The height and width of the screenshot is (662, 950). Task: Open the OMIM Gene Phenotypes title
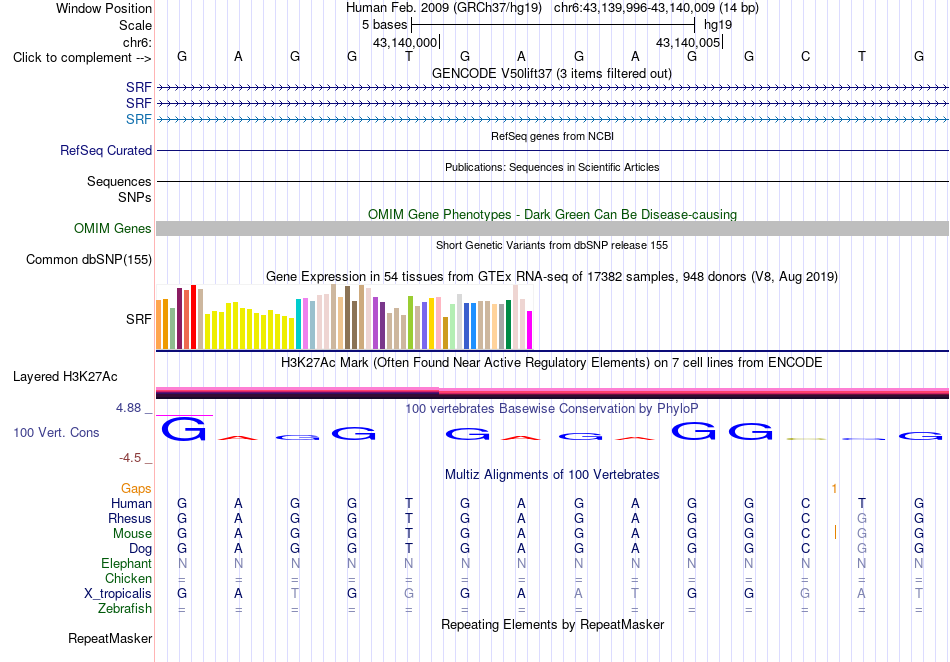coord(552,214)
